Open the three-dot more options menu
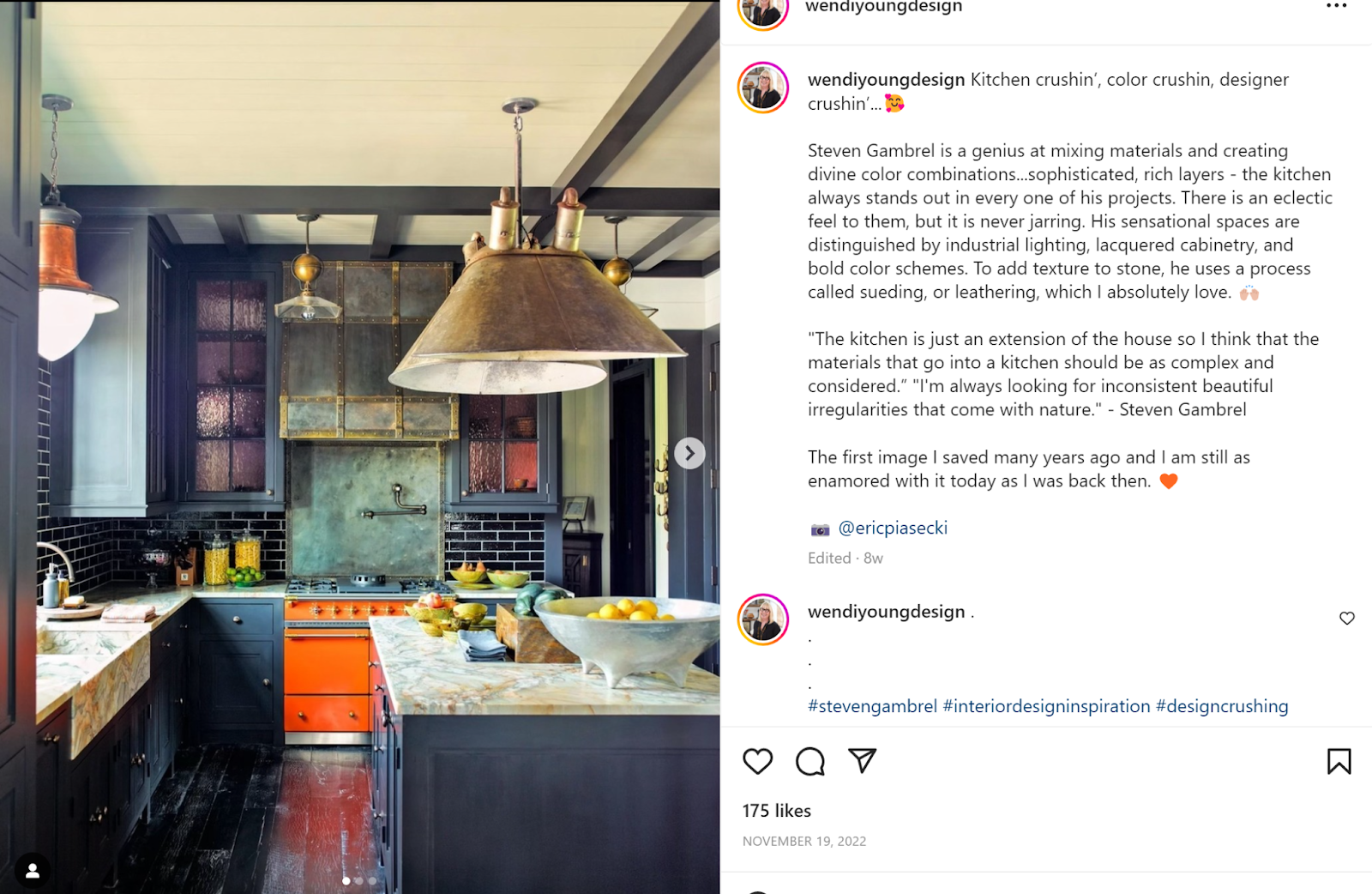The height and width of the screenshot is (894, 1372). pos(1336,6)
